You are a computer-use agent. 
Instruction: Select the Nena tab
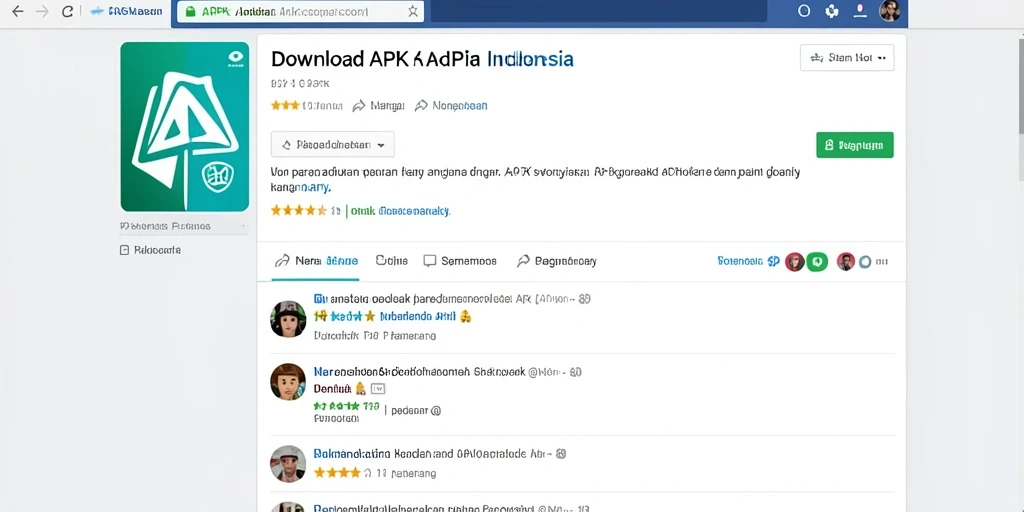pyautogui.click(x=317, y=261)
